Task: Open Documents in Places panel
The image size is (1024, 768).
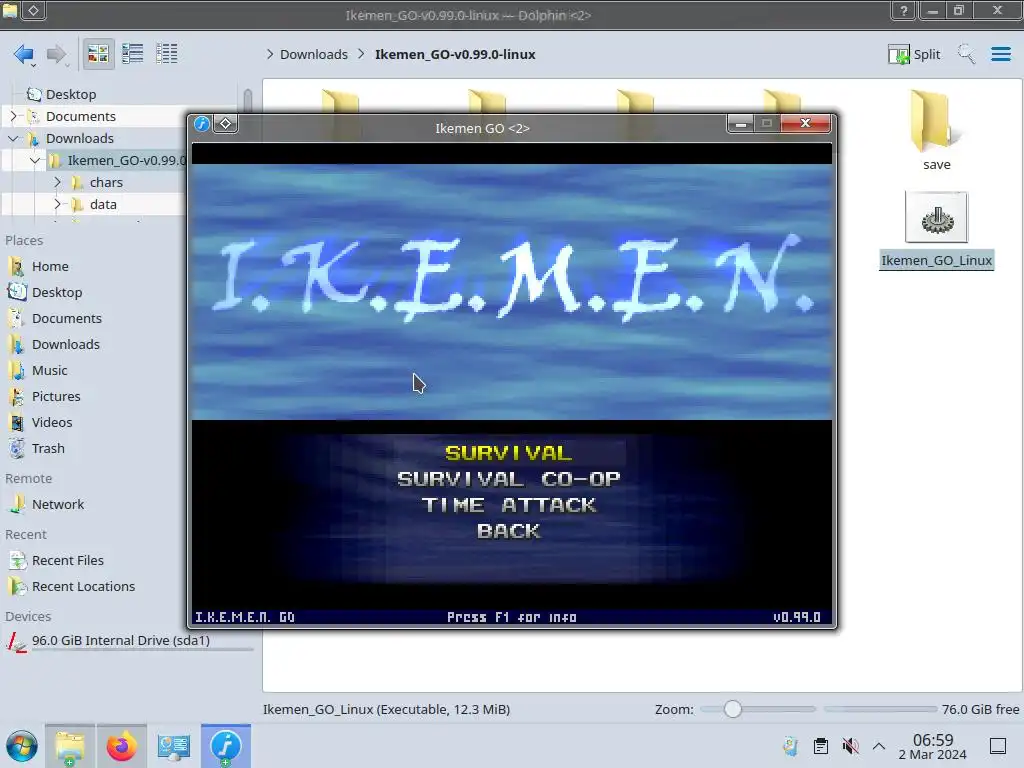Action: coord(67,319)
